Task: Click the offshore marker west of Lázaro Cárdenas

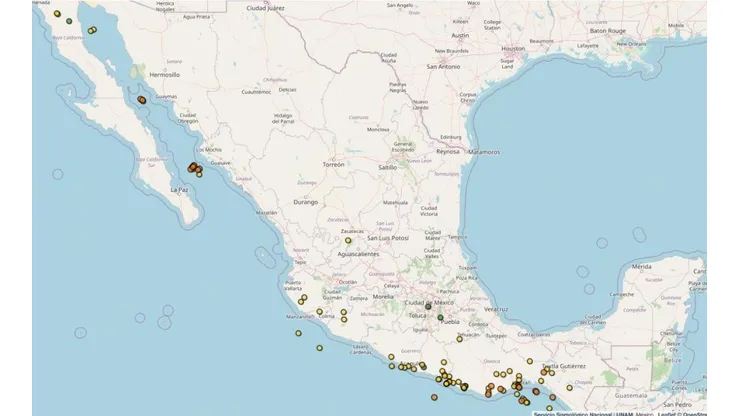Action: [x=320, y=348]
